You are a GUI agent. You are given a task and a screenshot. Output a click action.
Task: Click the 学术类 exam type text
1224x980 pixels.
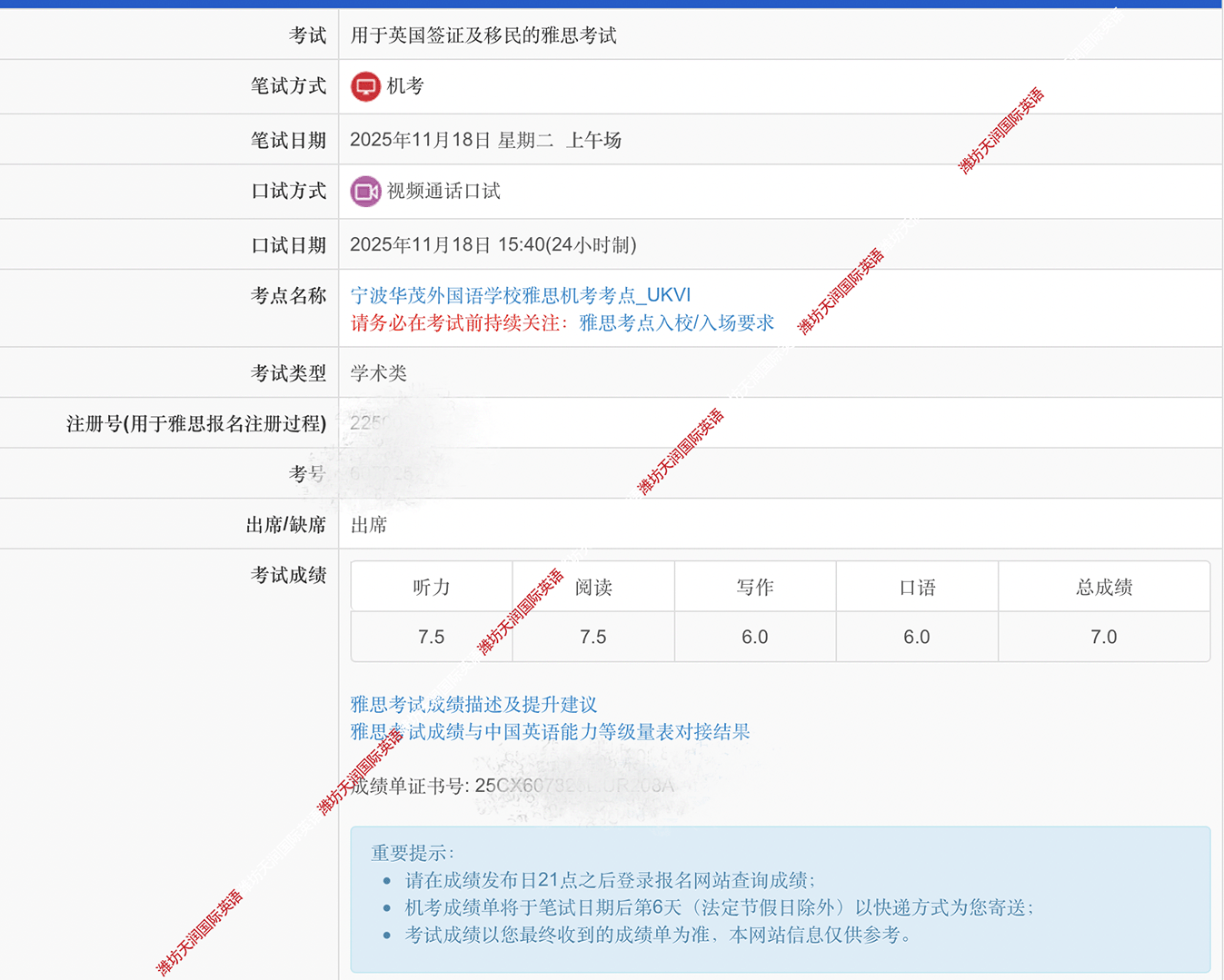point(379,372)
